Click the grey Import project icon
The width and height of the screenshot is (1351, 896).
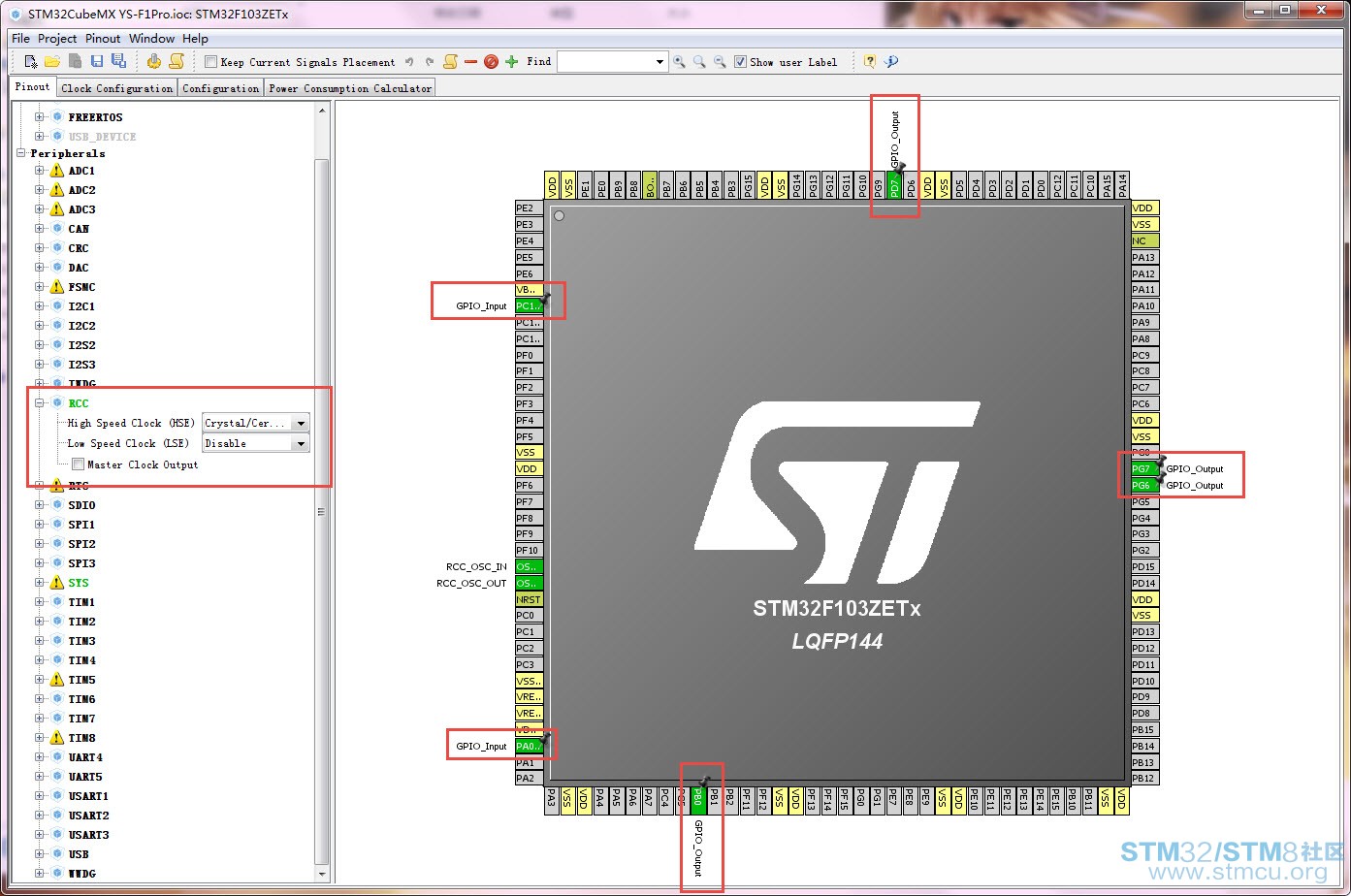75,61
